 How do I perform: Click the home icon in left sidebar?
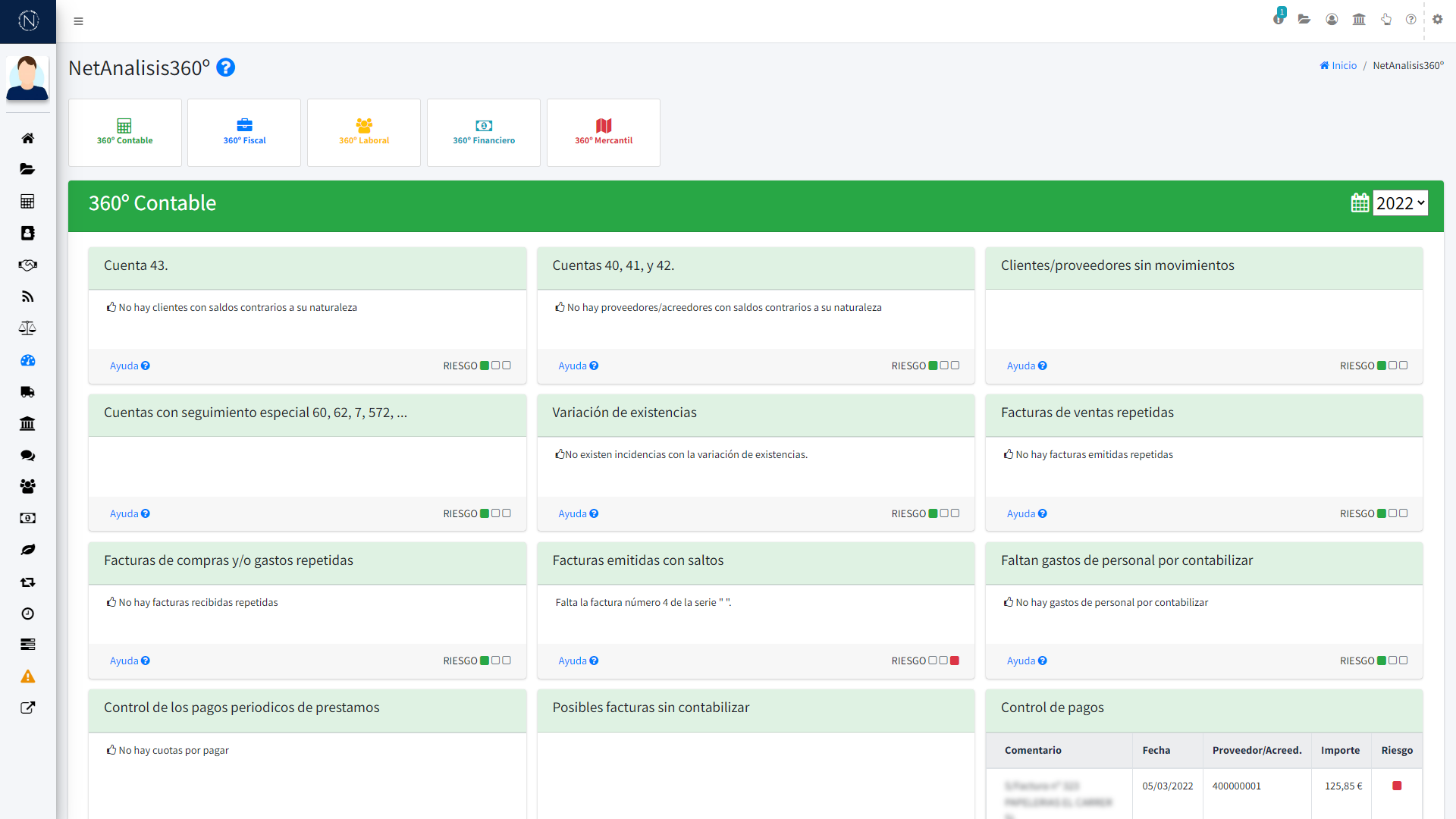click(x=27, y=138)
